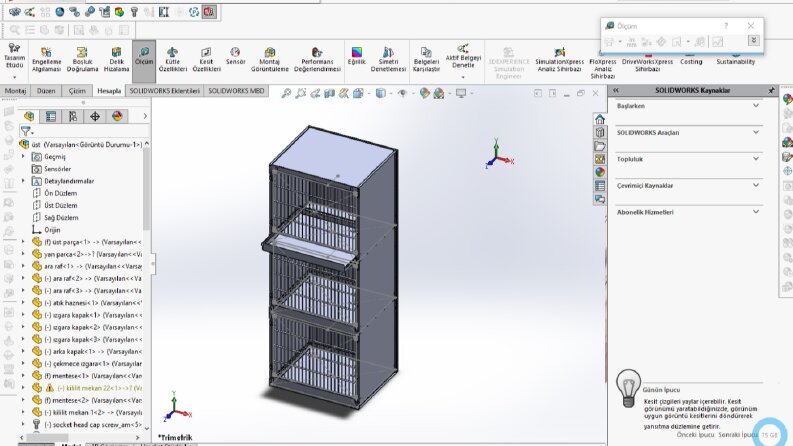
Task: Open the Appearances task pane tab
Action: click(600, 172)
